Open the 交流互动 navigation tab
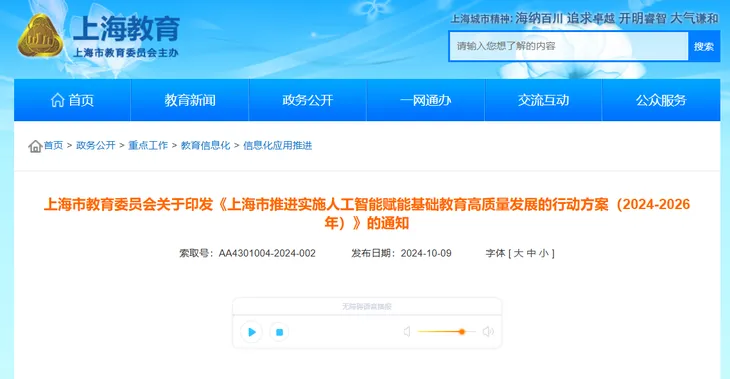This screenshot has height=379, width=730. click(x=543, y=100)
